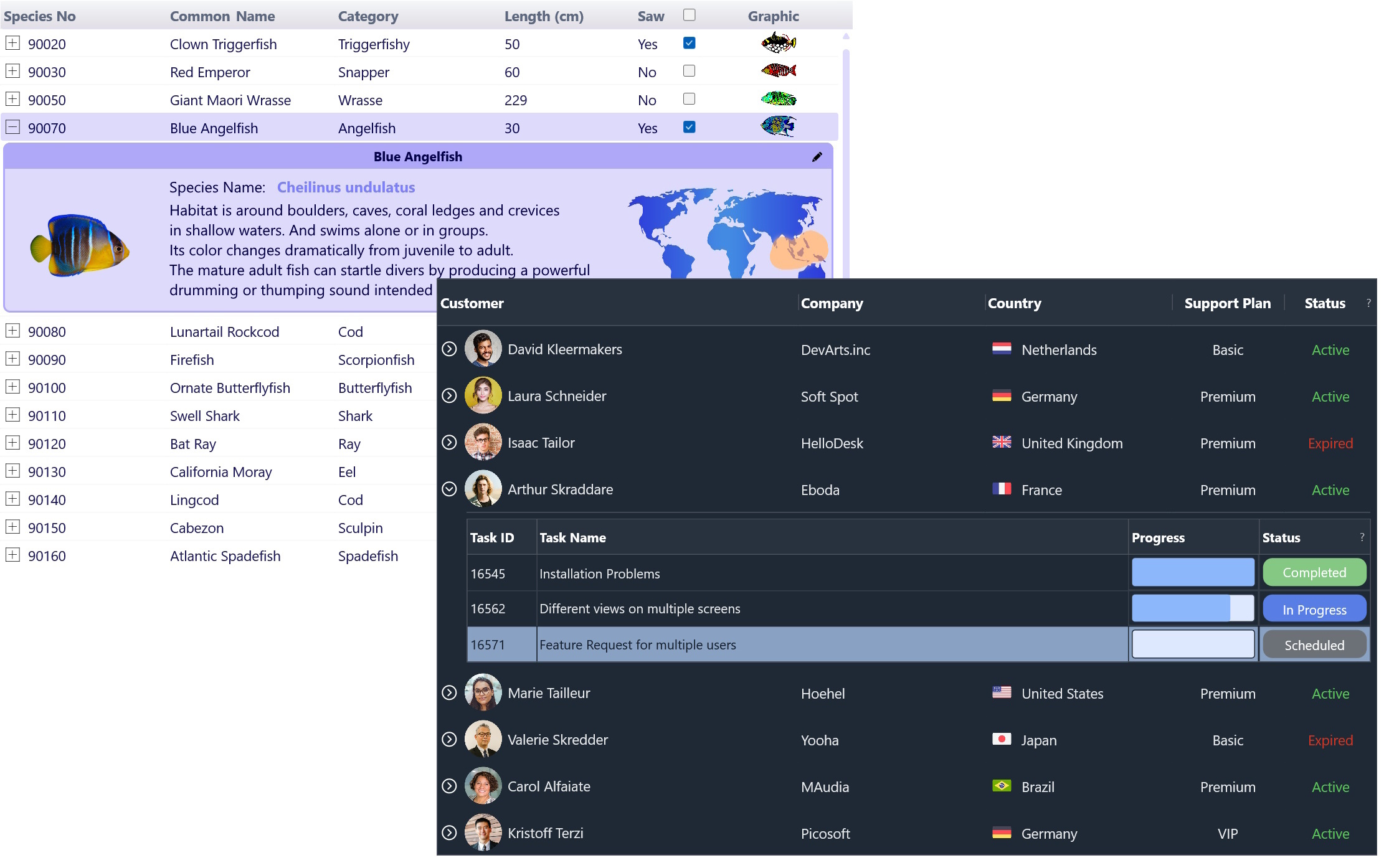The width and height of the screenshot is (1389, 868).
Task: Click the circular expand icon for Arthur Skraddare
Action: pyautogui.click(x=452, y=488)
